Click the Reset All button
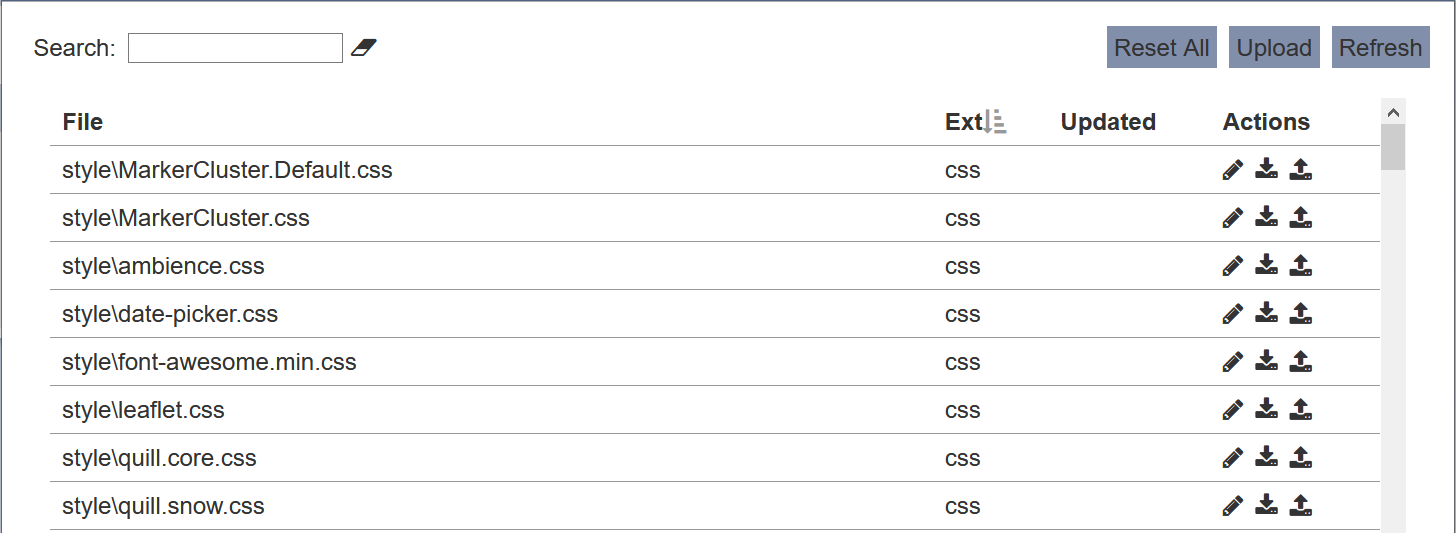This screenshot has height=533, width=1456. click(x=1162, y=48)
